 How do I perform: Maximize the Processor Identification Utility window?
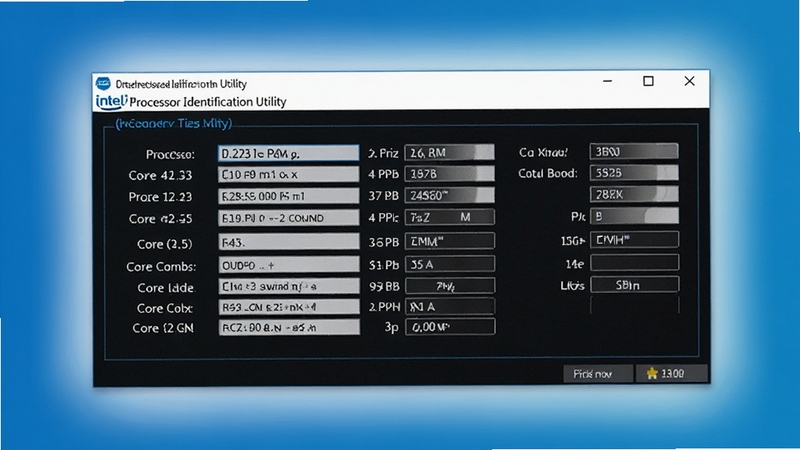(648, 81)
